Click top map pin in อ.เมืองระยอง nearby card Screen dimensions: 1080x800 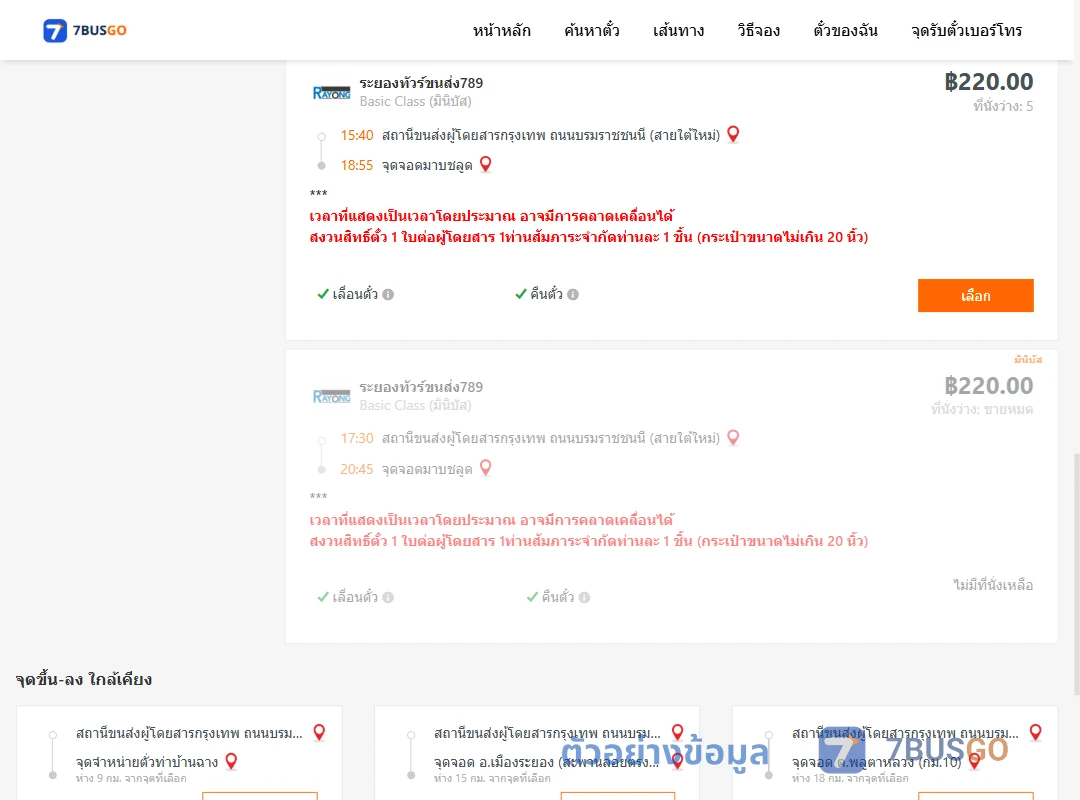pos(678,732)
